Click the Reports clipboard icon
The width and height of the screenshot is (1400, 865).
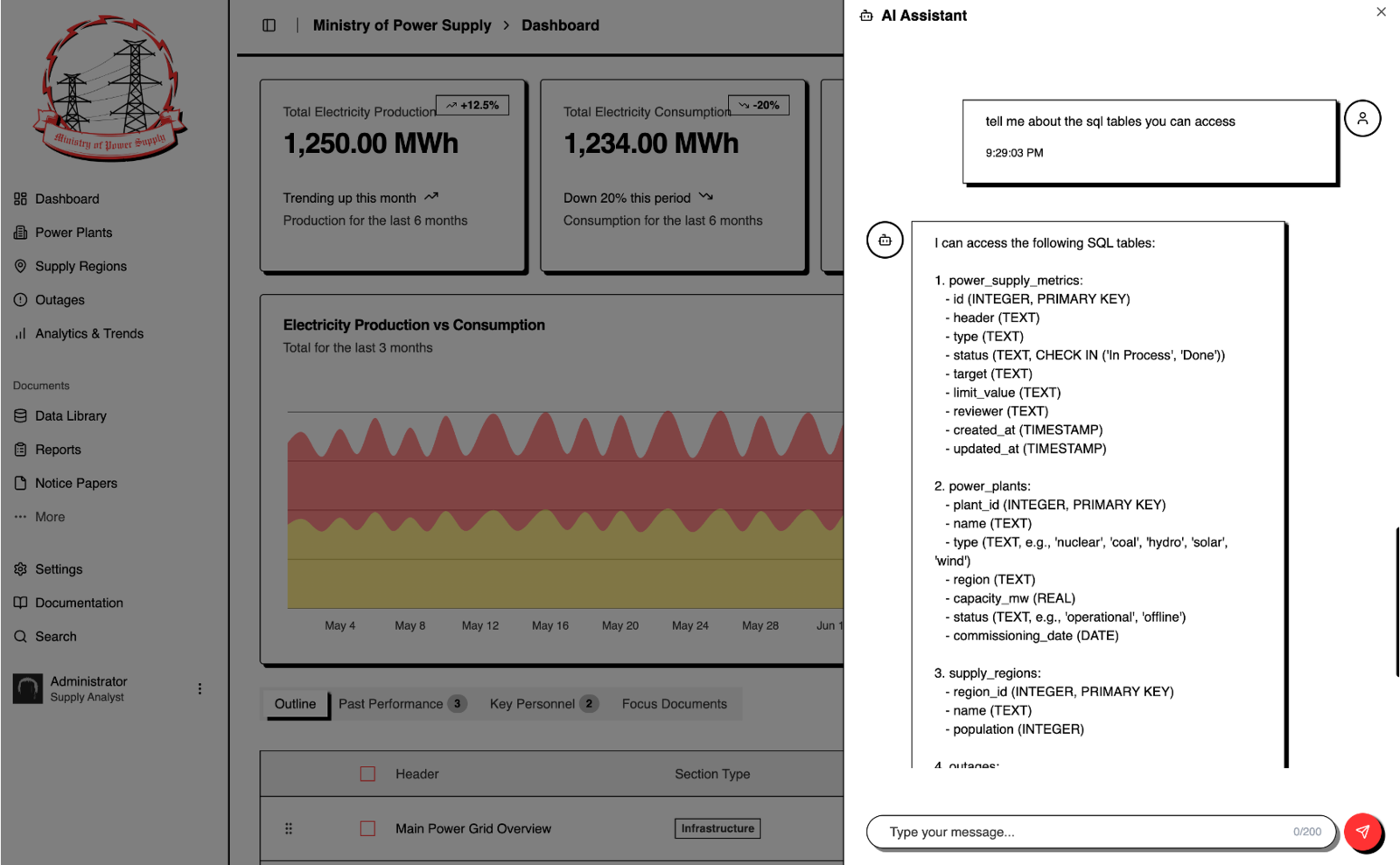tap(20, 450)
